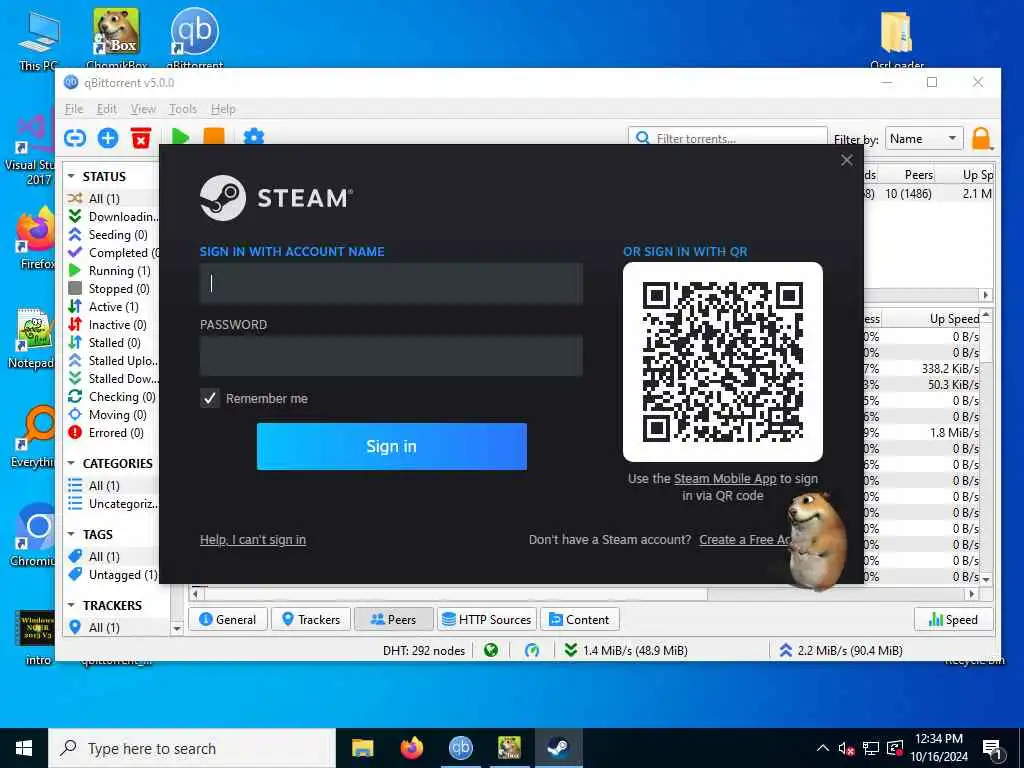The height and width of the screenshot is (768, 1024).
Task: Collapse the TRACKERS section
Action: 71,605
